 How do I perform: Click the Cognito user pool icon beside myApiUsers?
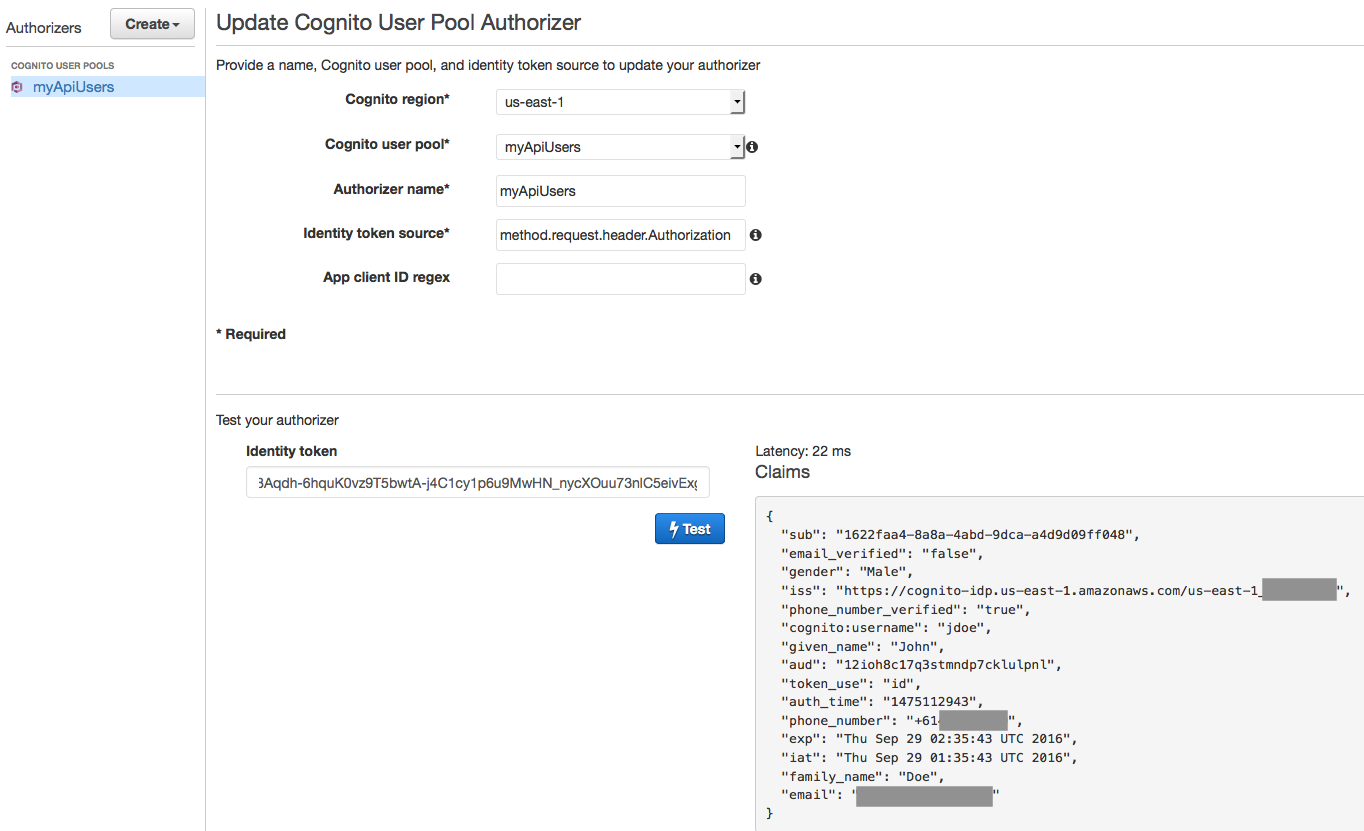(x=17, y=87)
